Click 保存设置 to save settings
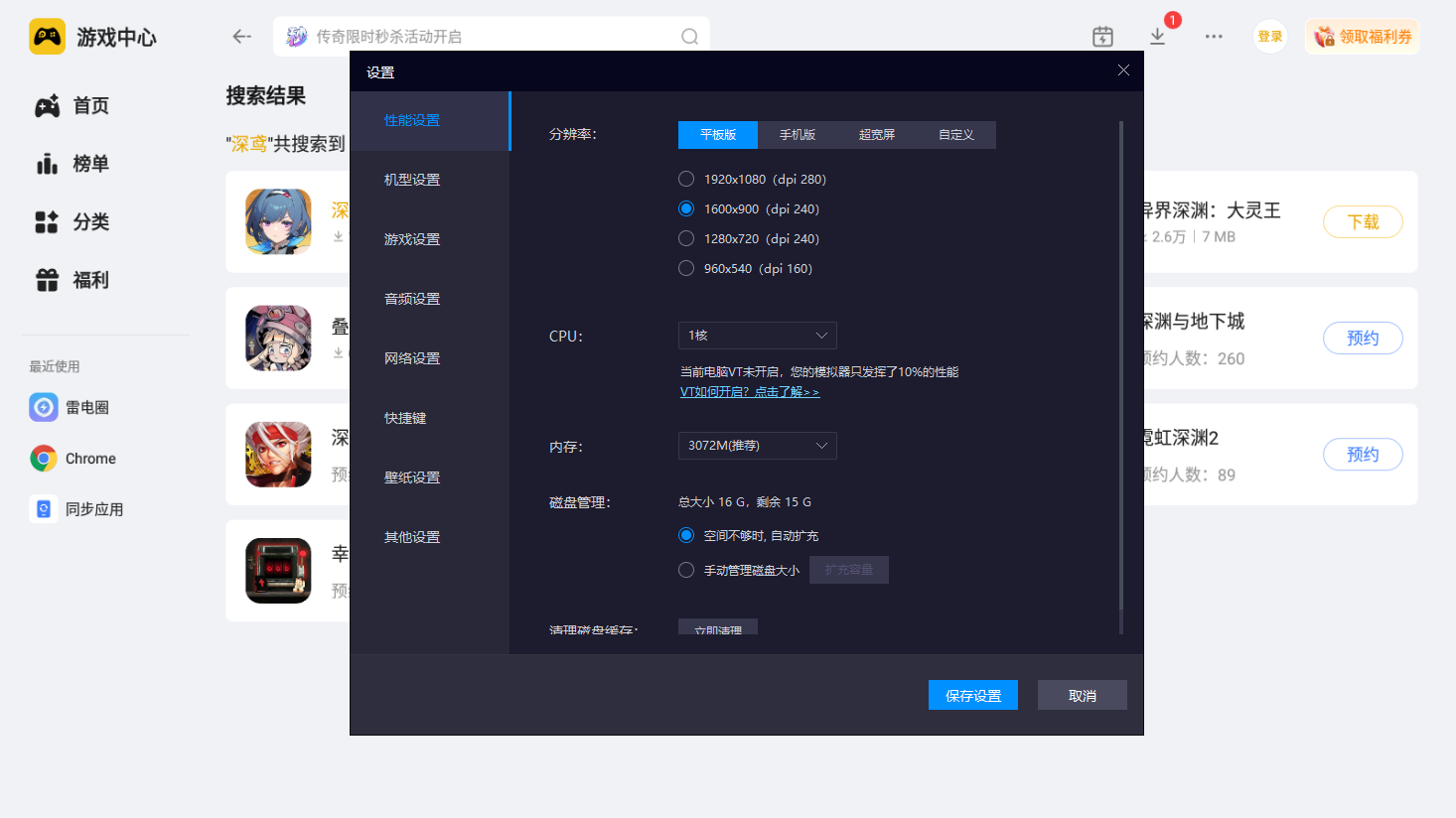 [973, 696]
